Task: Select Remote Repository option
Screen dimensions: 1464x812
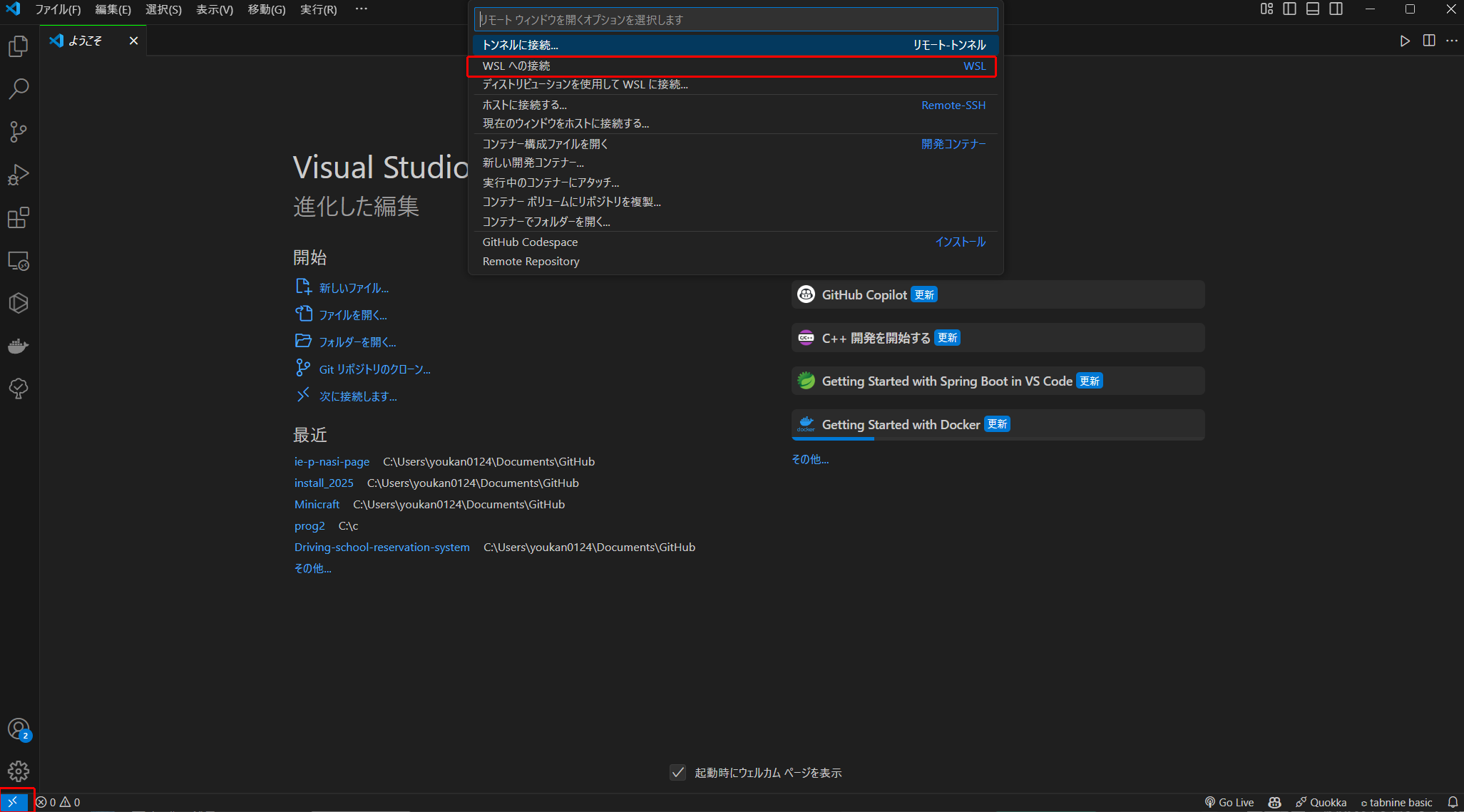Action: 735,262
